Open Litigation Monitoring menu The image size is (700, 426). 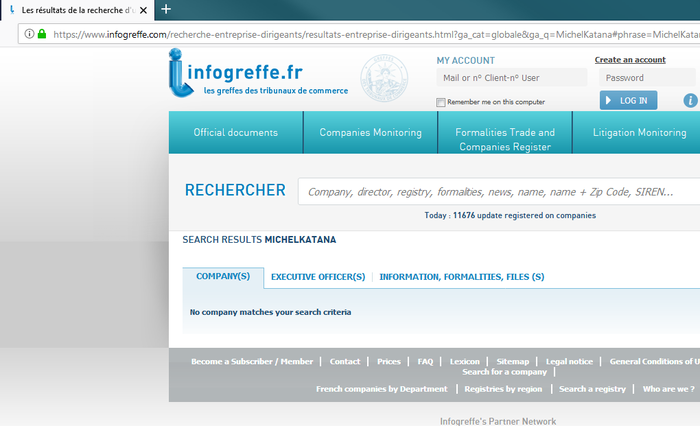click(639, 132)
